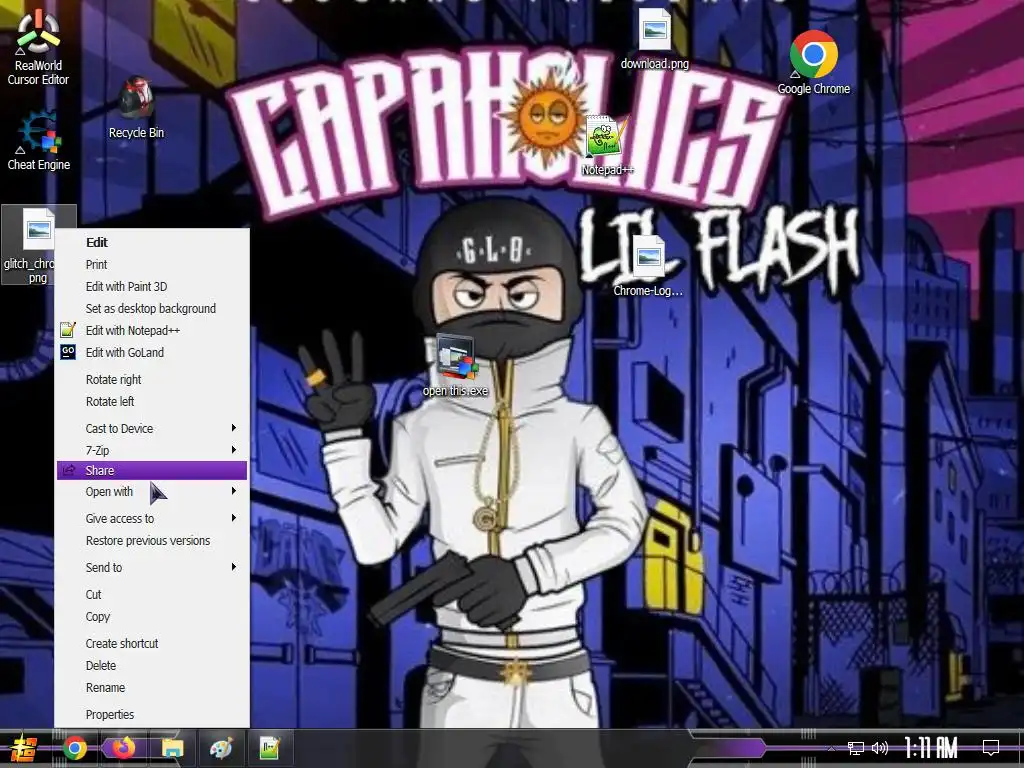Image resolution: width=1024 pixels, height=768 pixels.
Task: Select Rotate right from context menu
Action: tap(152, 379)
